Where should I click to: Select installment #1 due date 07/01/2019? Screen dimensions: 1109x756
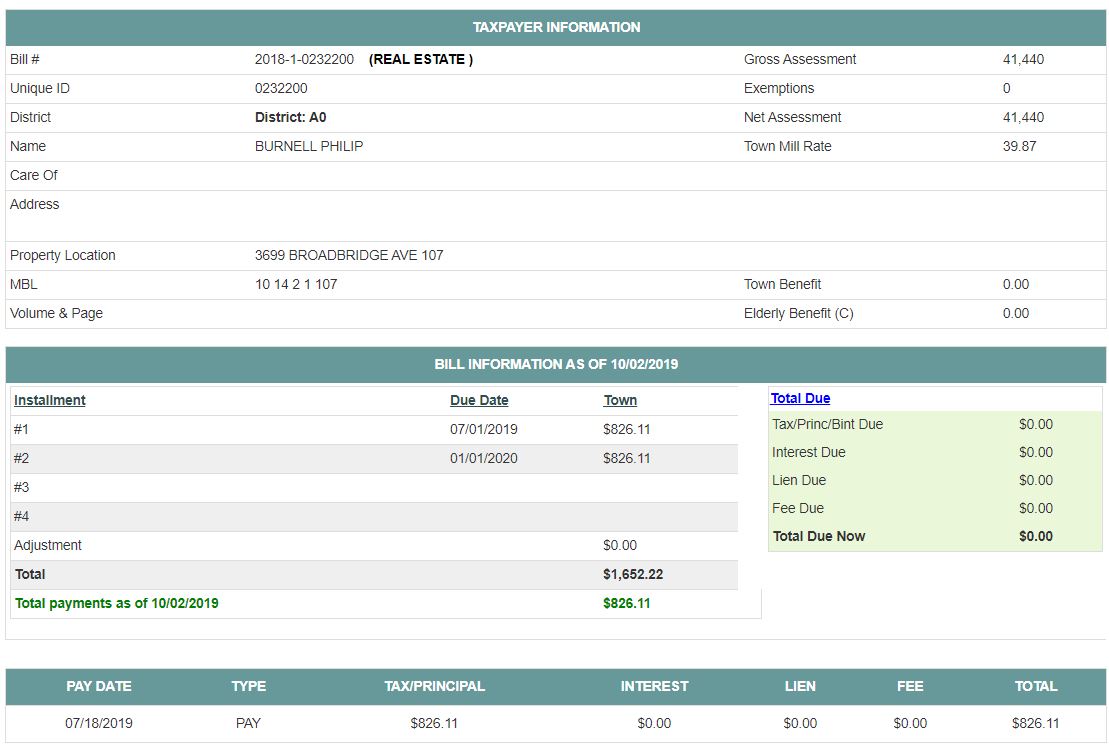(484, 429)
